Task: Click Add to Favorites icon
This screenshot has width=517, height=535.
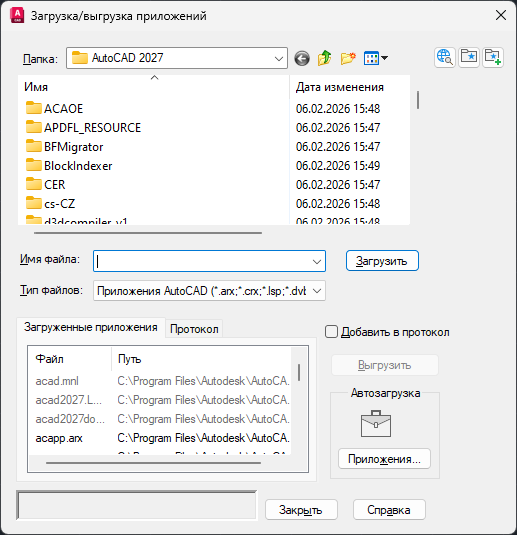Action: tap(493, 57)
